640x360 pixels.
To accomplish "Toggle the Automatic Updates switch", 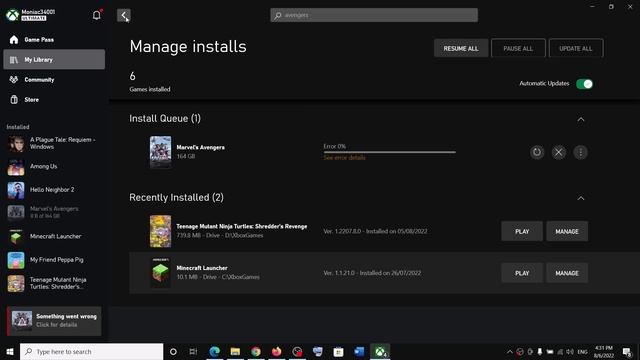I will [584, 84].
